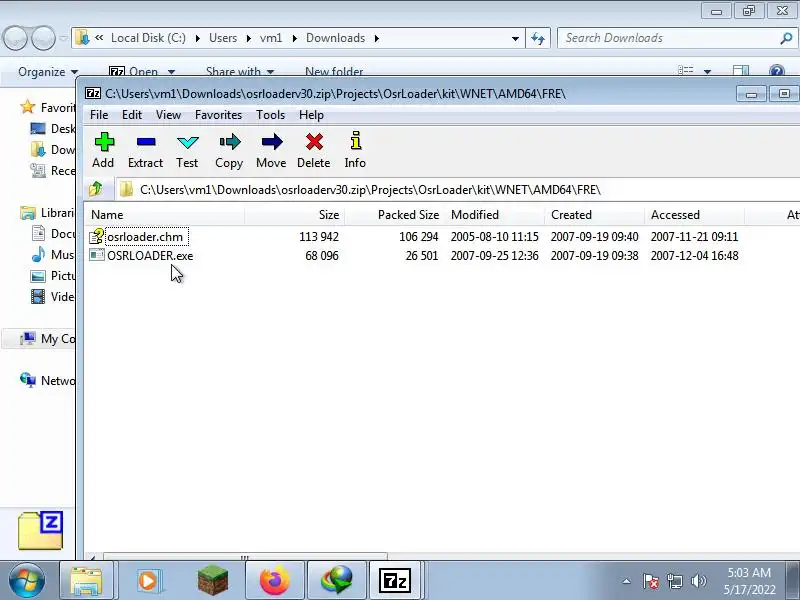Screen dimensions: 800x600
Task: Select Recent Places in Explorer sidebar
Action: point(53,170)
